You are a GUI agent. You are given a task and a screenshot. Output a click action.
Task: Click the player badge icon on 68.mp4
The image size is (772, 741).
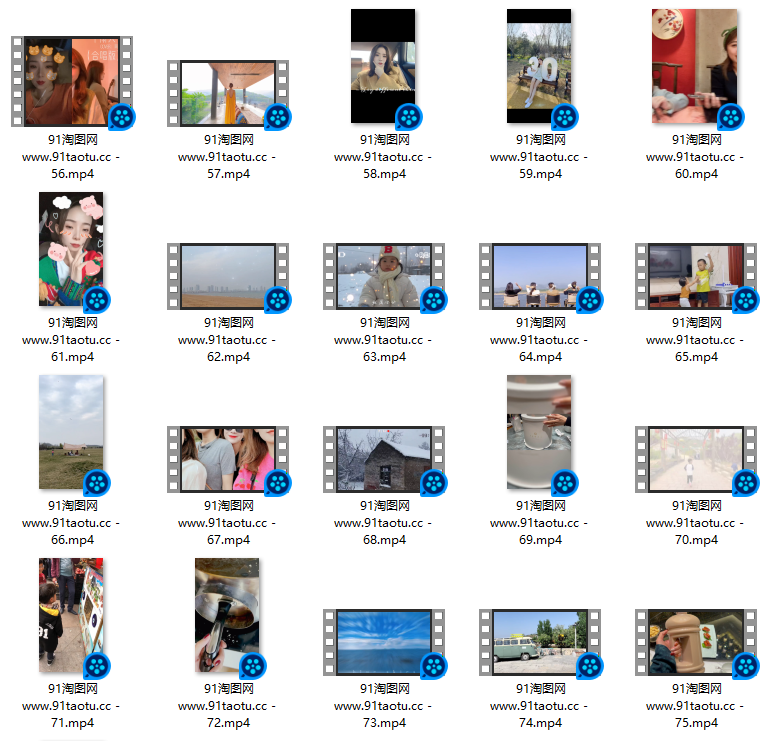pos(434,483)
